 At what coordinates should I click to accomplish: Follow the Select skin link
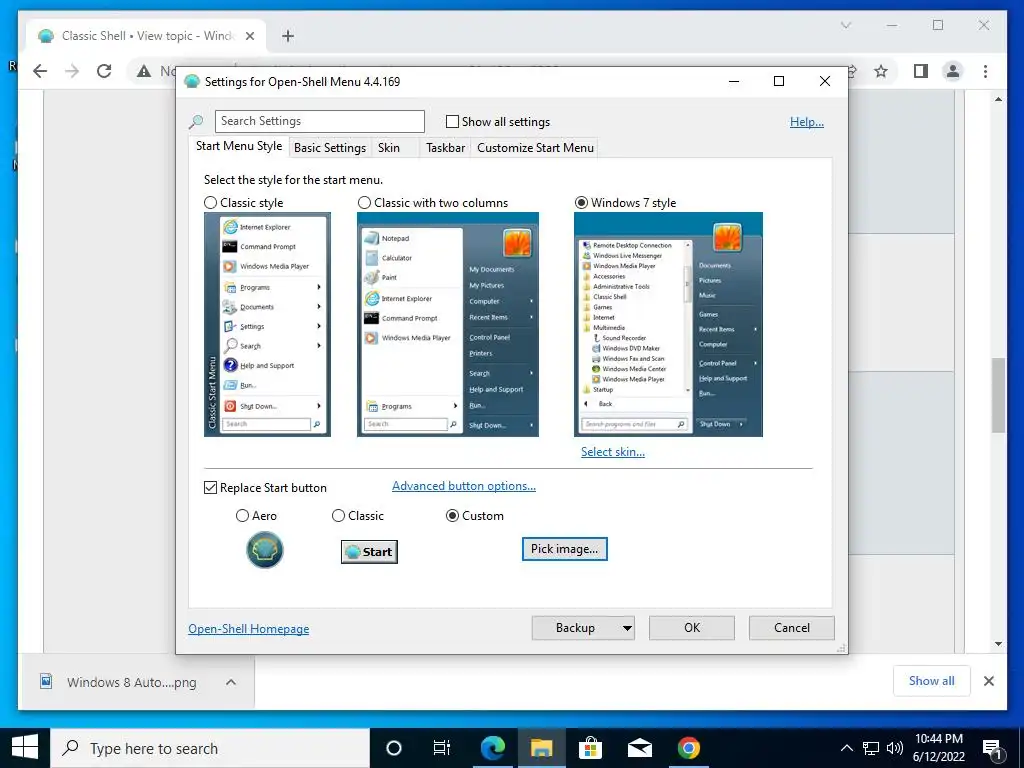[613, 452]
